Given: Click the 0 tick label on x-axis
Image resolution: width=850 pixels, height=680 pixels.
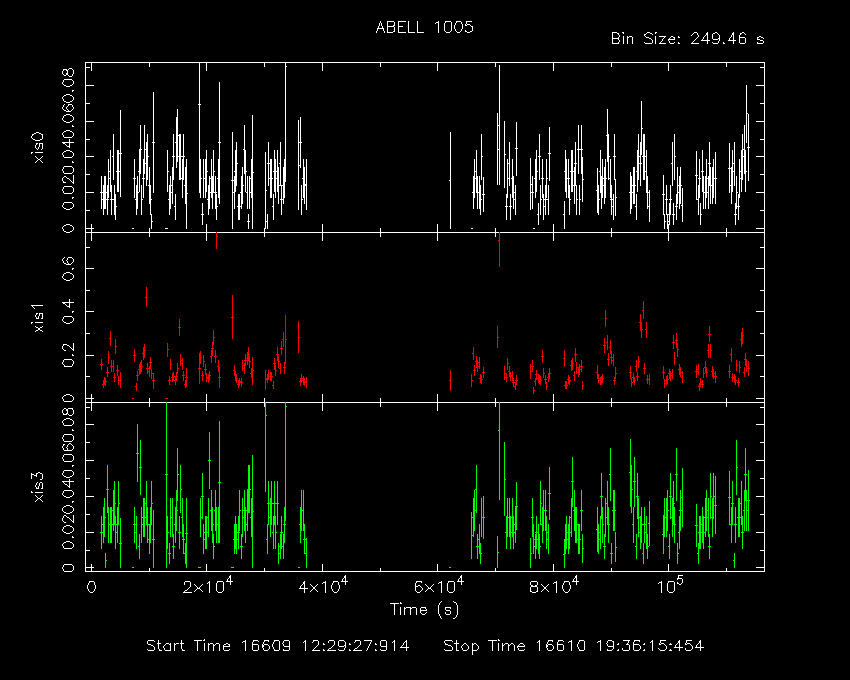Looking at the screenshot, I should pyautogui.click(x=91, y=588).
